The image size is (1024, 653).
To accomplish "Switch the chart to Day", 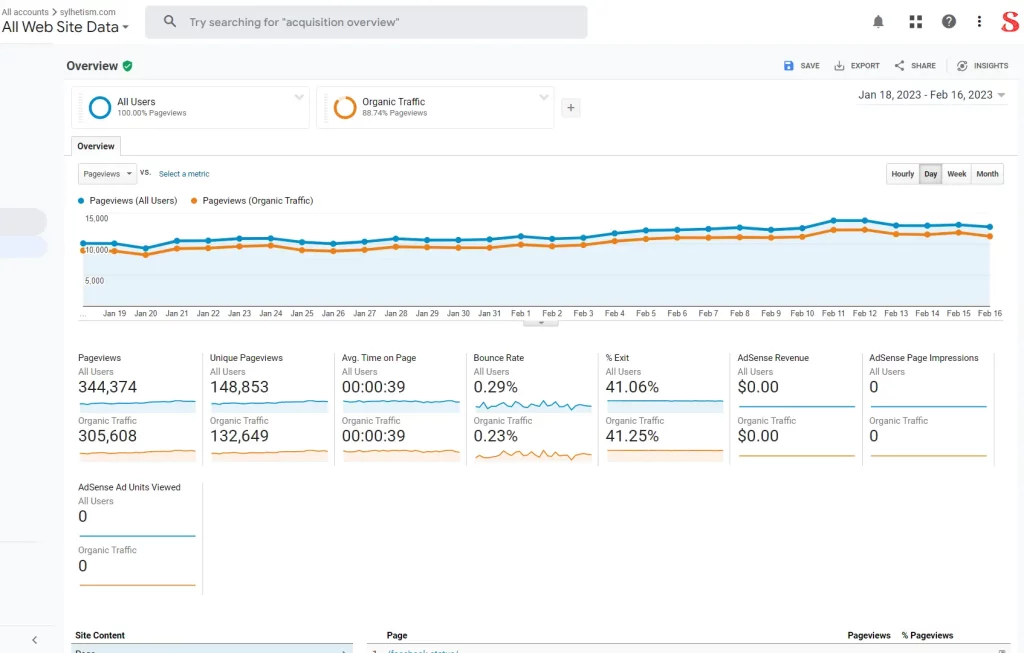I will tap(931, 174).
